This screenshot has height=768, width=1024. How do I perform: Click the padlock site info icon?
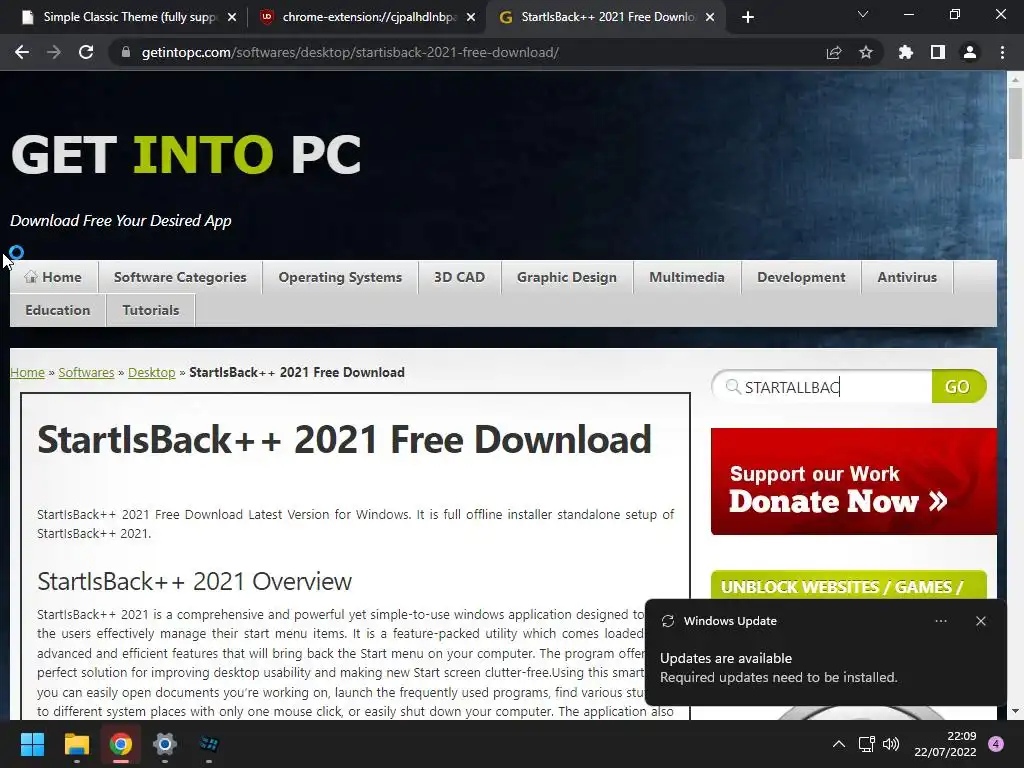[126, 52]
